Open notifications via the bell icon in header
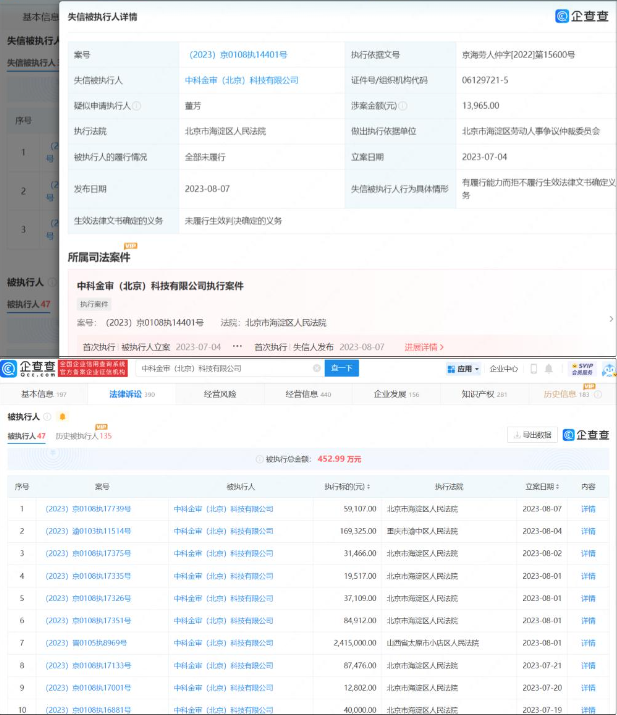 point(549,368)
